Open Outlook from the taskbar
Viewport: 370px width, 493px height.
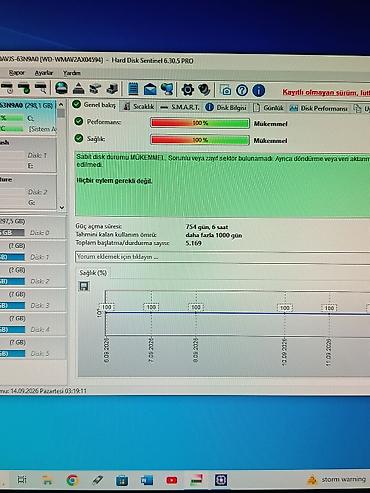[147, 480]
